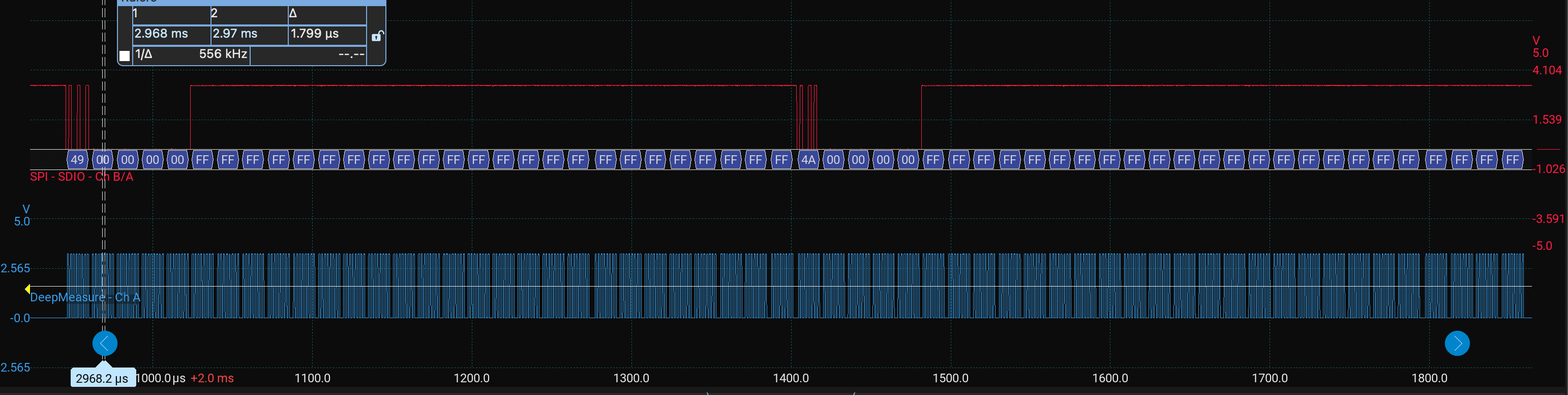Click the red -1.026 voltage axis label
The width and height of the screenshot is (1568, 395).
click(x=1548, y=170)
